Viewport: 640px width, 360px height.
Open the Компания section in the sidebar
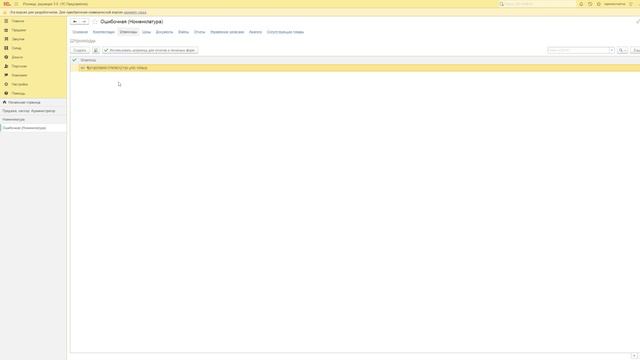[x=19, y=75]
